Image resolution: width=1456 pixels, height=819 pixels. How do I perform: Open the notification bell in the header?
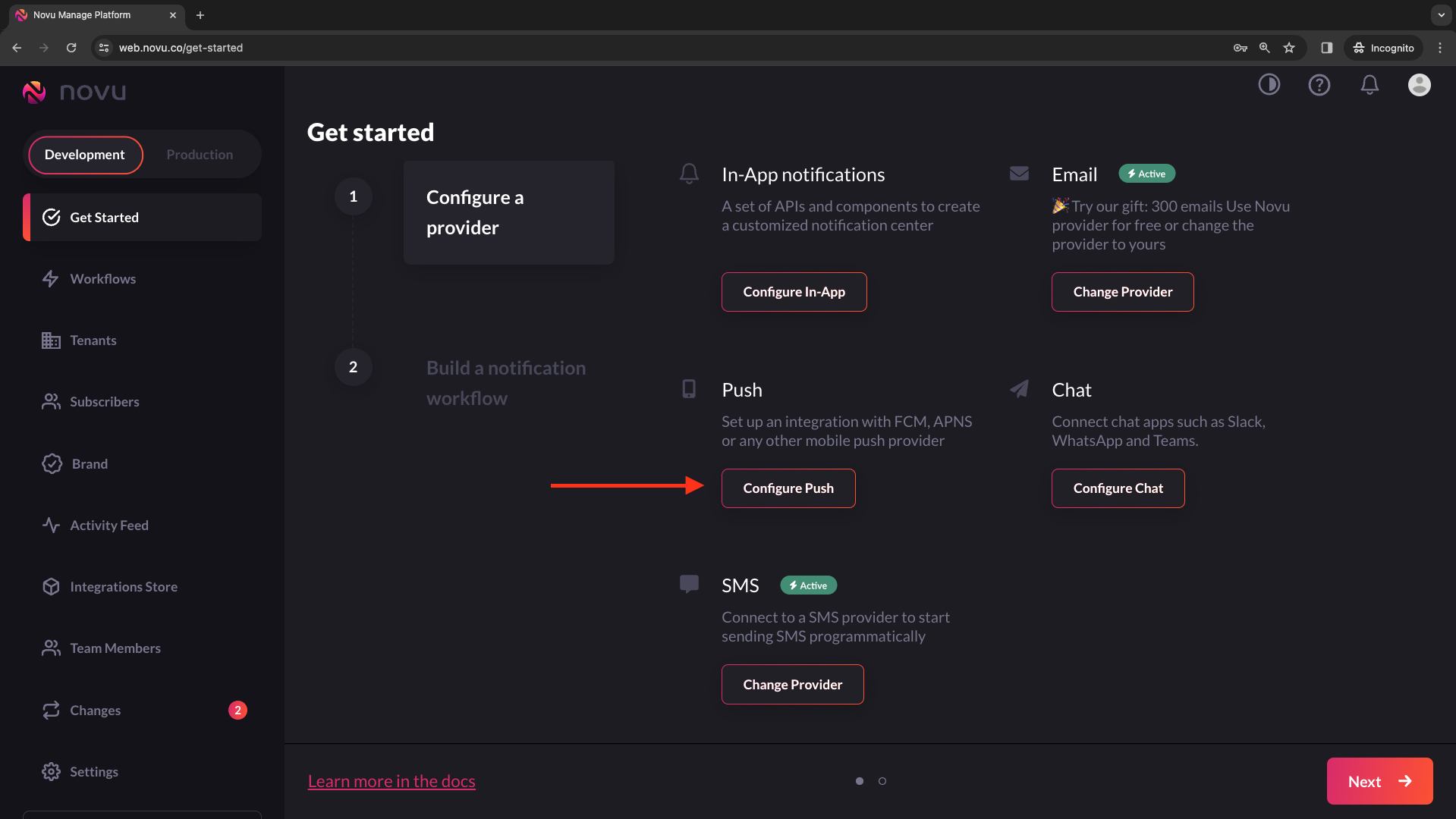pyautogui.click(x=1369, y=84)
